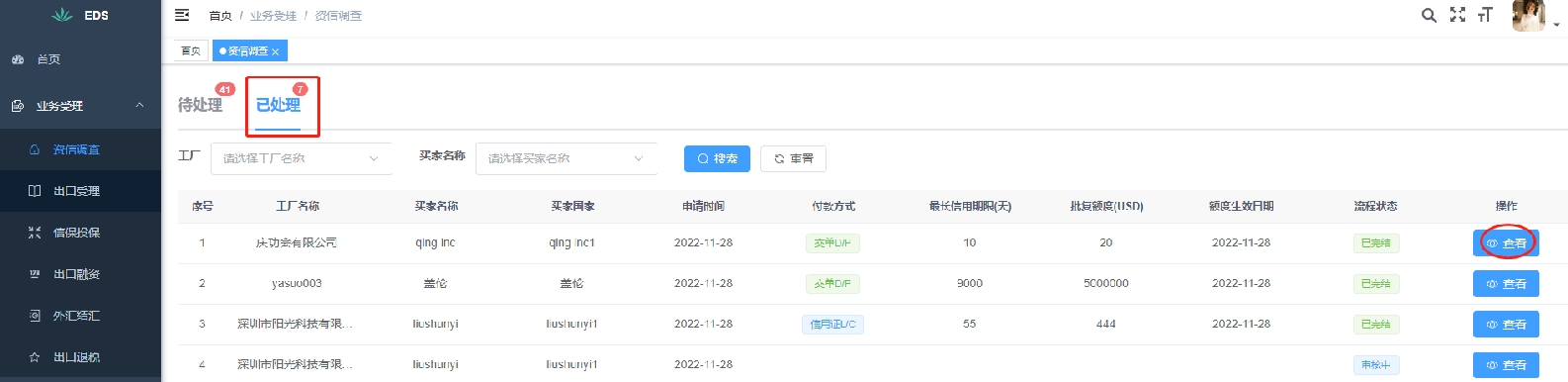The height and width of the screenshot is (382, 1568).
Task: Collapse the sidebar using the hamburger icon
Action: [x=182, y=15]
